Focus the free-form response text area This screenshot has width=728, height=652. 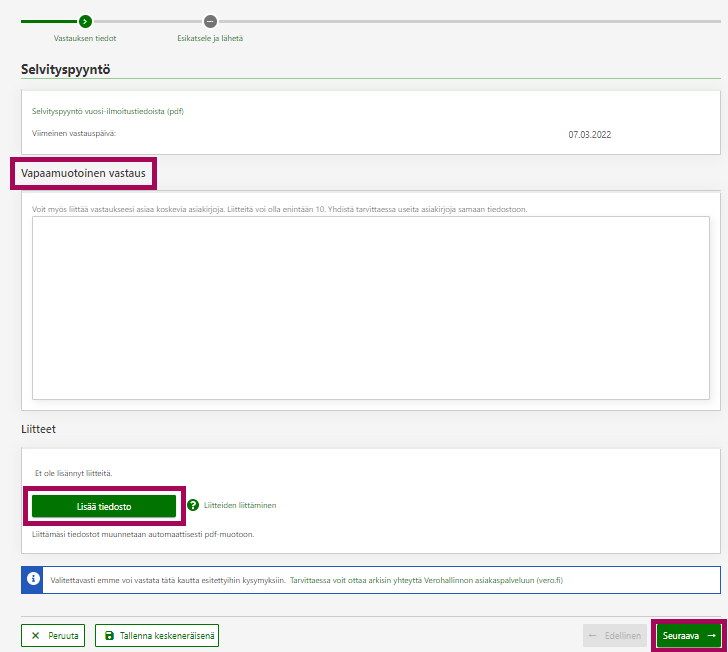click(369, 308)
